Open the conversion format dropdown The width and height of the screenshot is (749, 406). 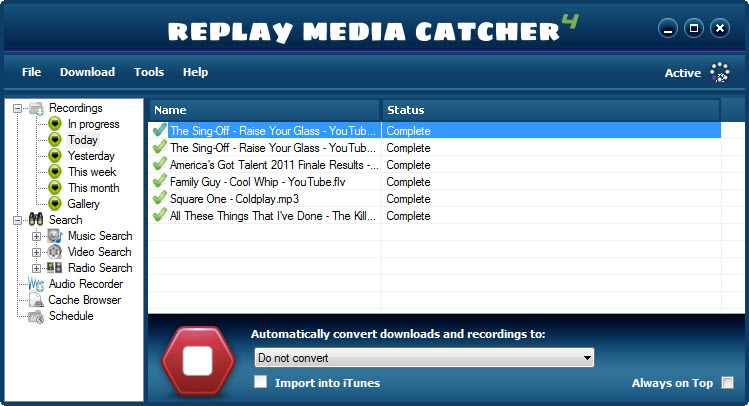tap(424, 358)
